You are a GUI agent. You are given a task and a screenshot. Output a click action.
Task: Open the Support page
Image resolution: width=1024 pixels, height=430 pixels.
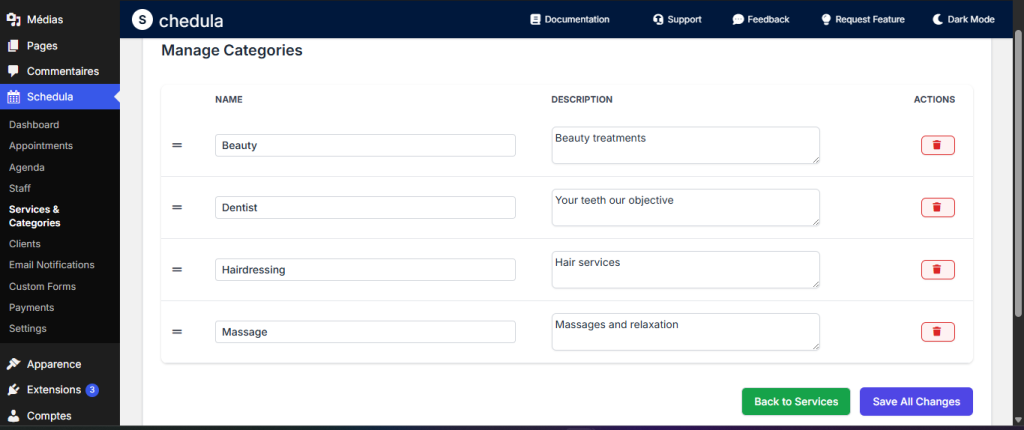[x=676, y=19]
